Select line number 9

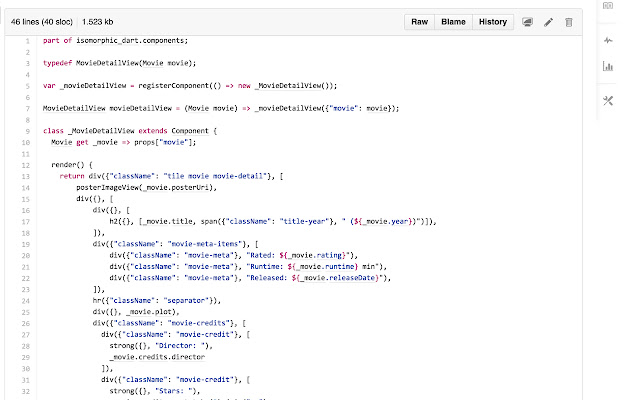pyautogui.click(x=28, y=131)
